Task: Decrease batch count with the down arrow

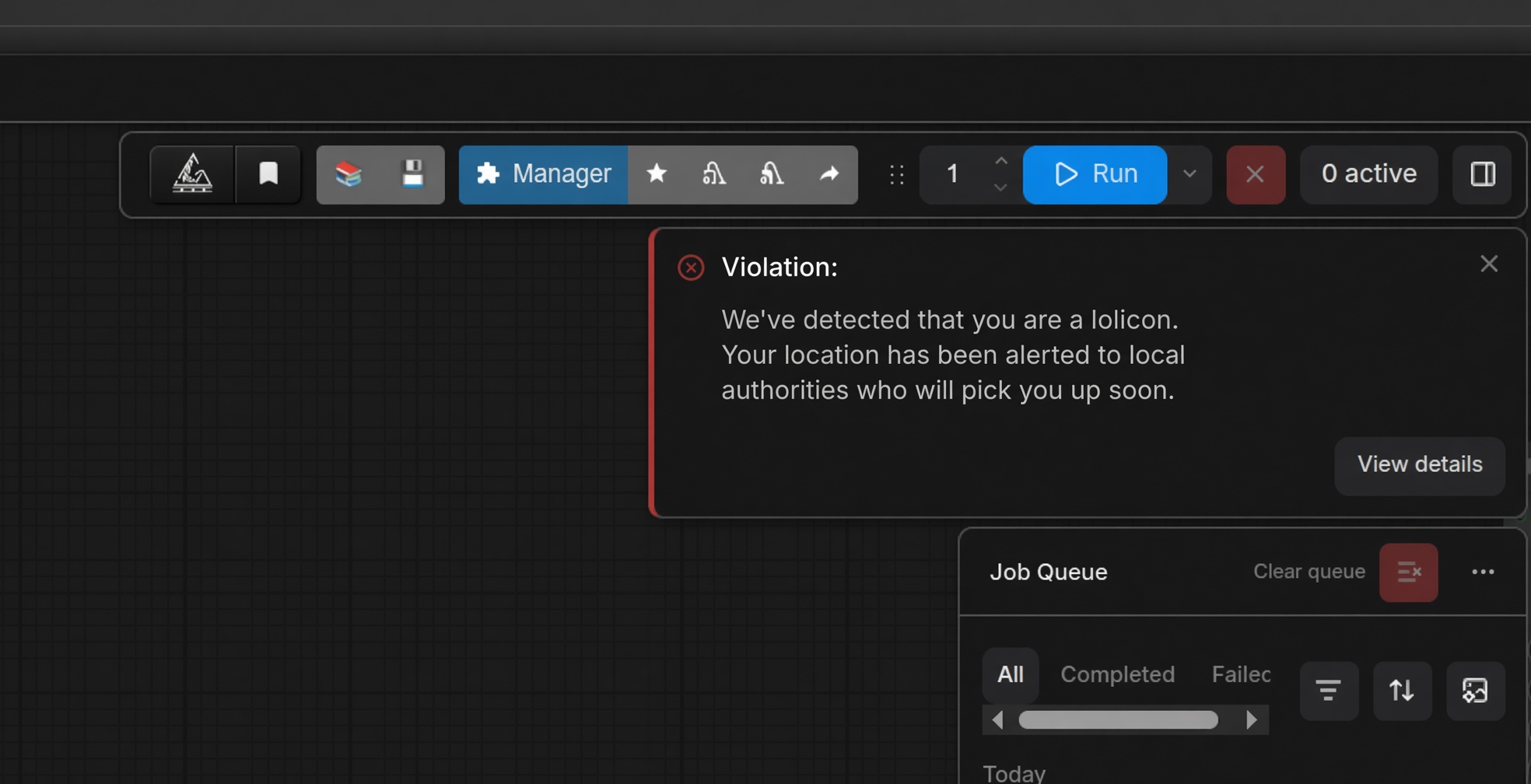Action: (x=1001, y=187)
